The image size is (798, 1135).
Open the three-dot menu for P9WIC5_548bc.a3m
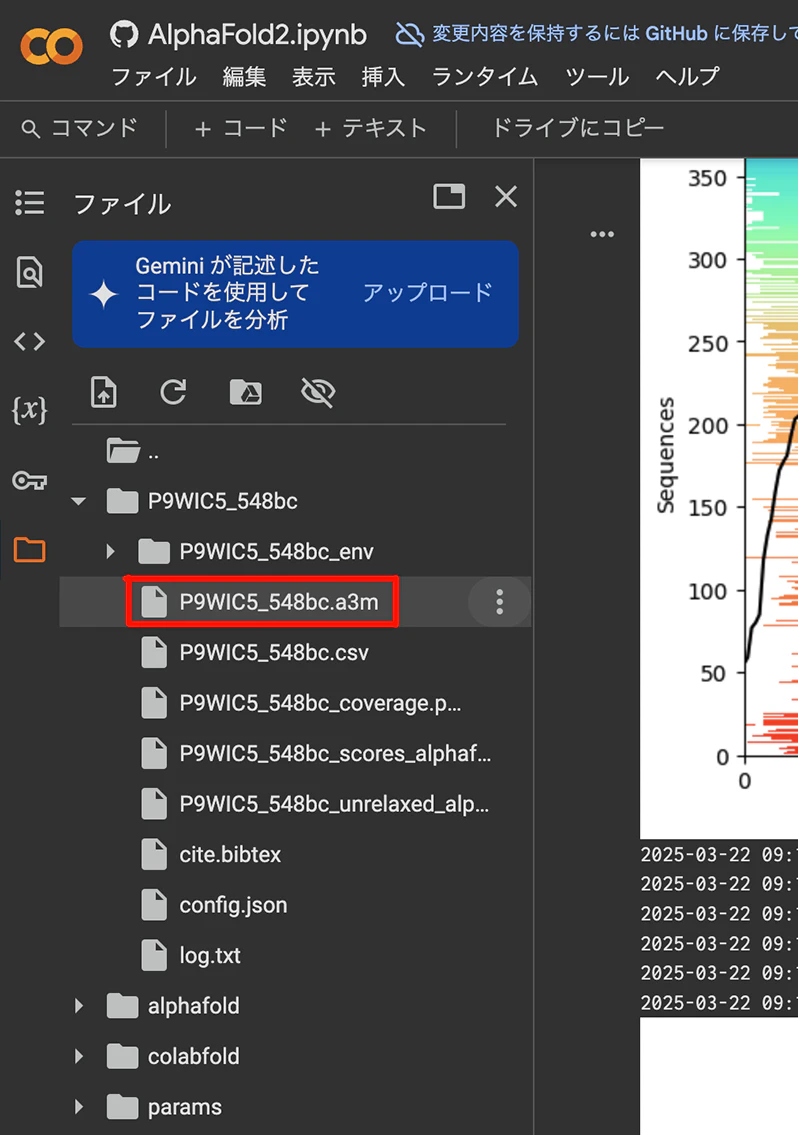coord(500,602)
